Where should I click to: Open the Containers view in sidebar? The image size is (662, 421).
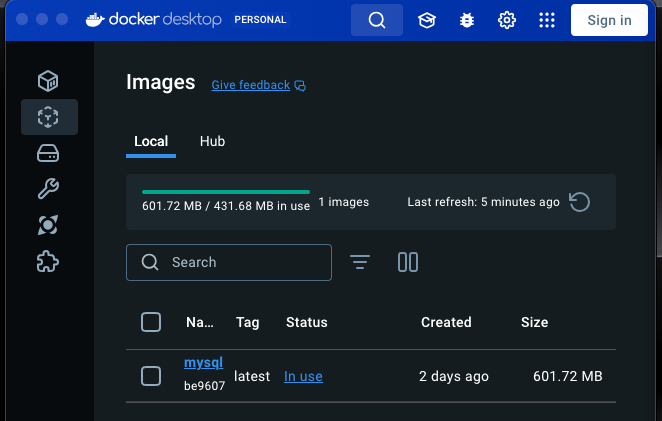click(48, 81)
